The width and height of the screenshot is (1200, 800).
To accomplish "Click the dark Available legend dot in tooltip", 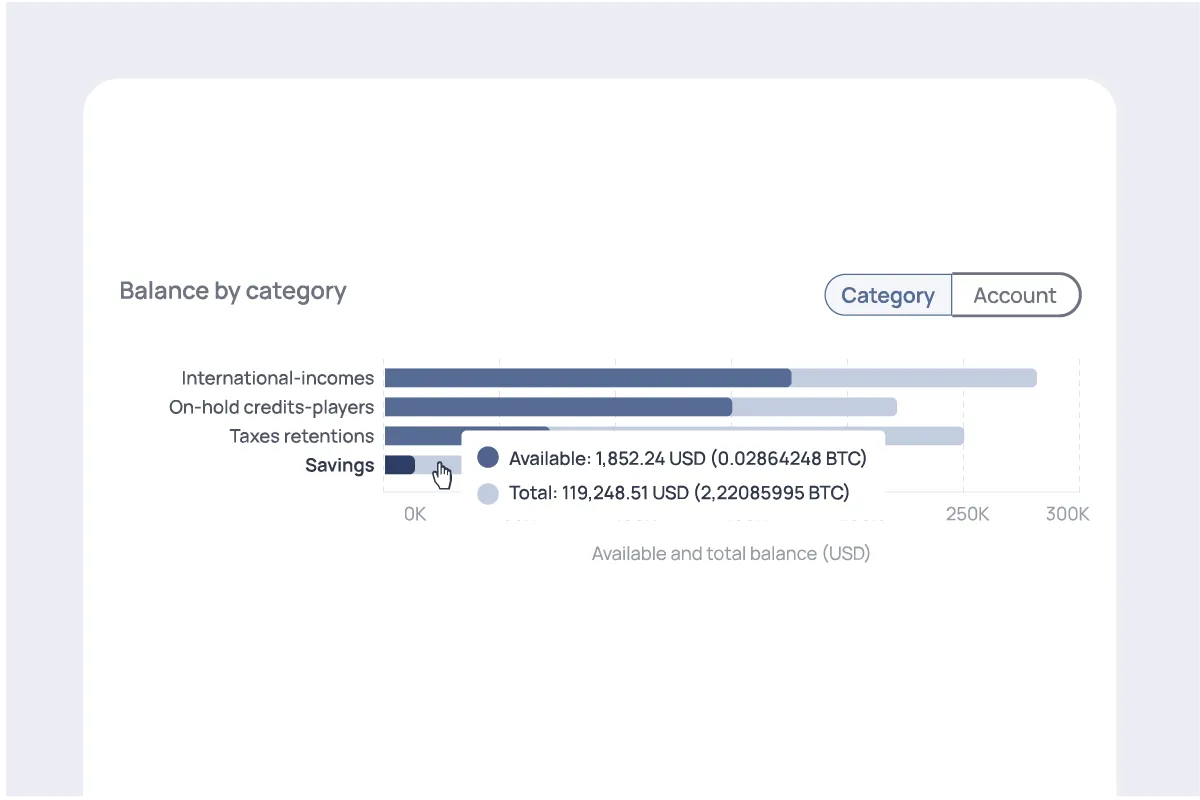I will pos(488,458).
